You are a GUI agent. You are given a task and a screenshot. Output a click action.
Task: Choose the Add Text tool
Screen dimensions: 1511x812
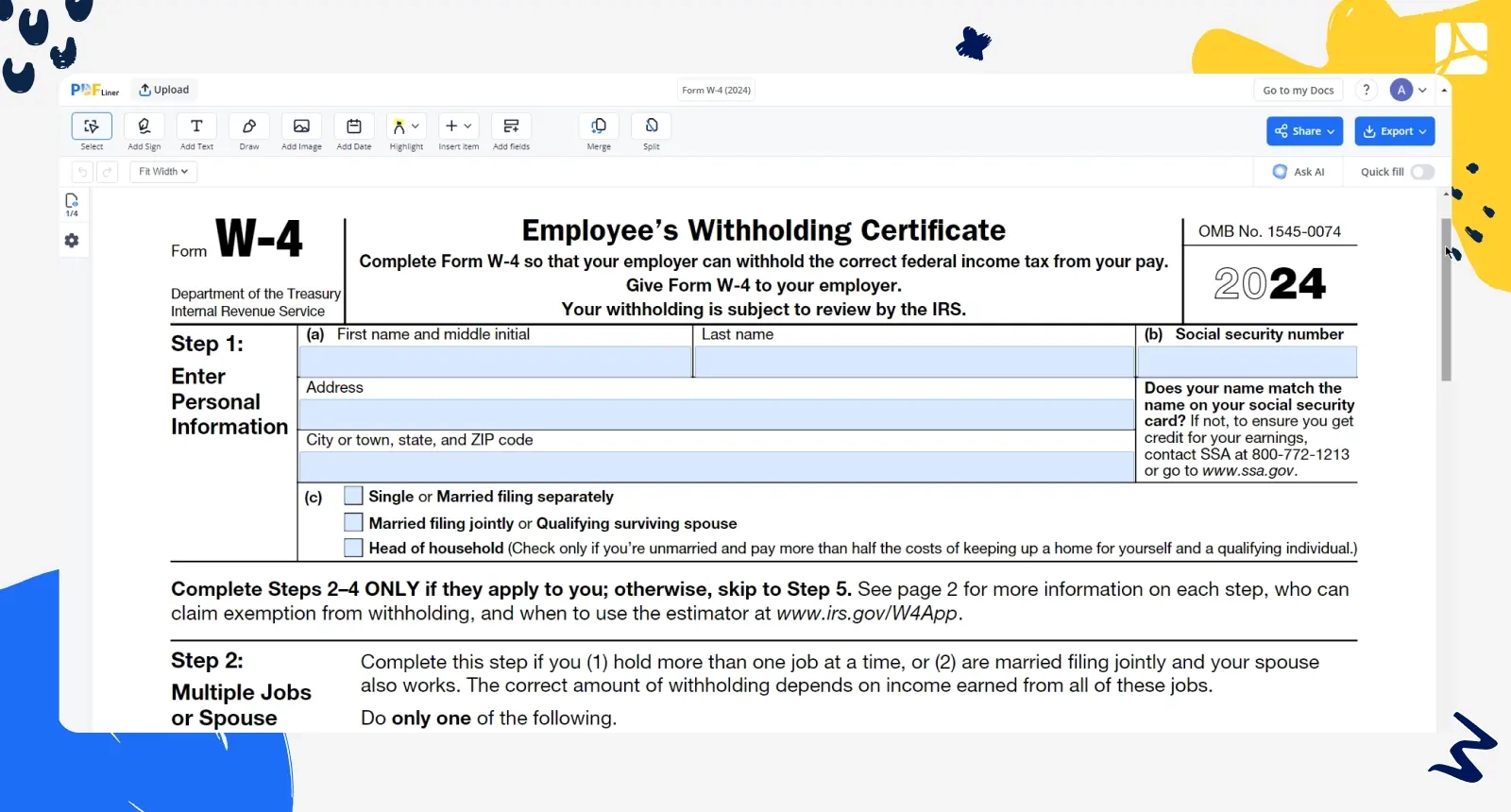196,127
